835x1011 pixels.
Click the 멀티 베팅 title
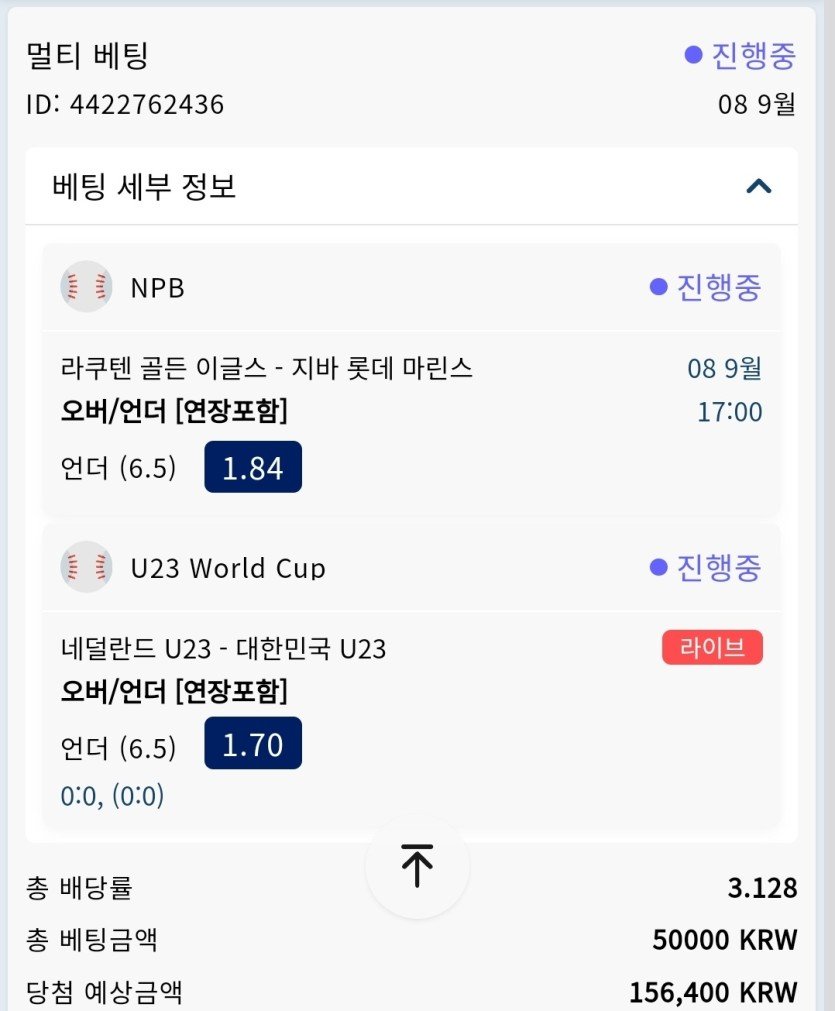pos(88,56)
